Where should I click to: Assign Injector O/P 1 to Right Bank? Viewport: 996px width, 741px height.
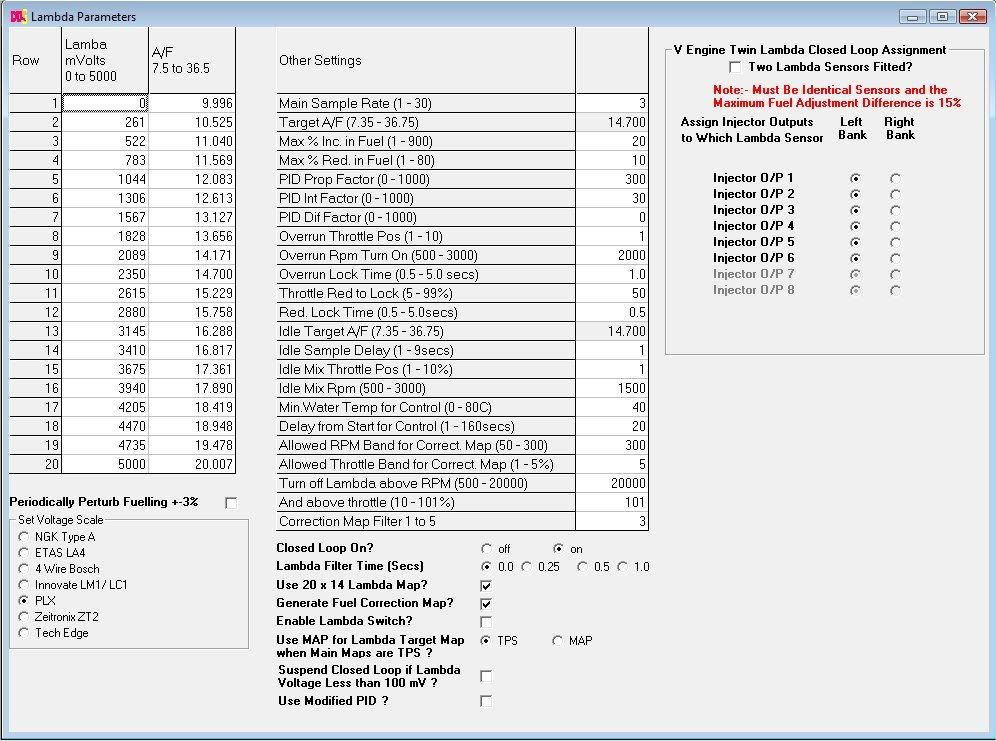(895, 178)
